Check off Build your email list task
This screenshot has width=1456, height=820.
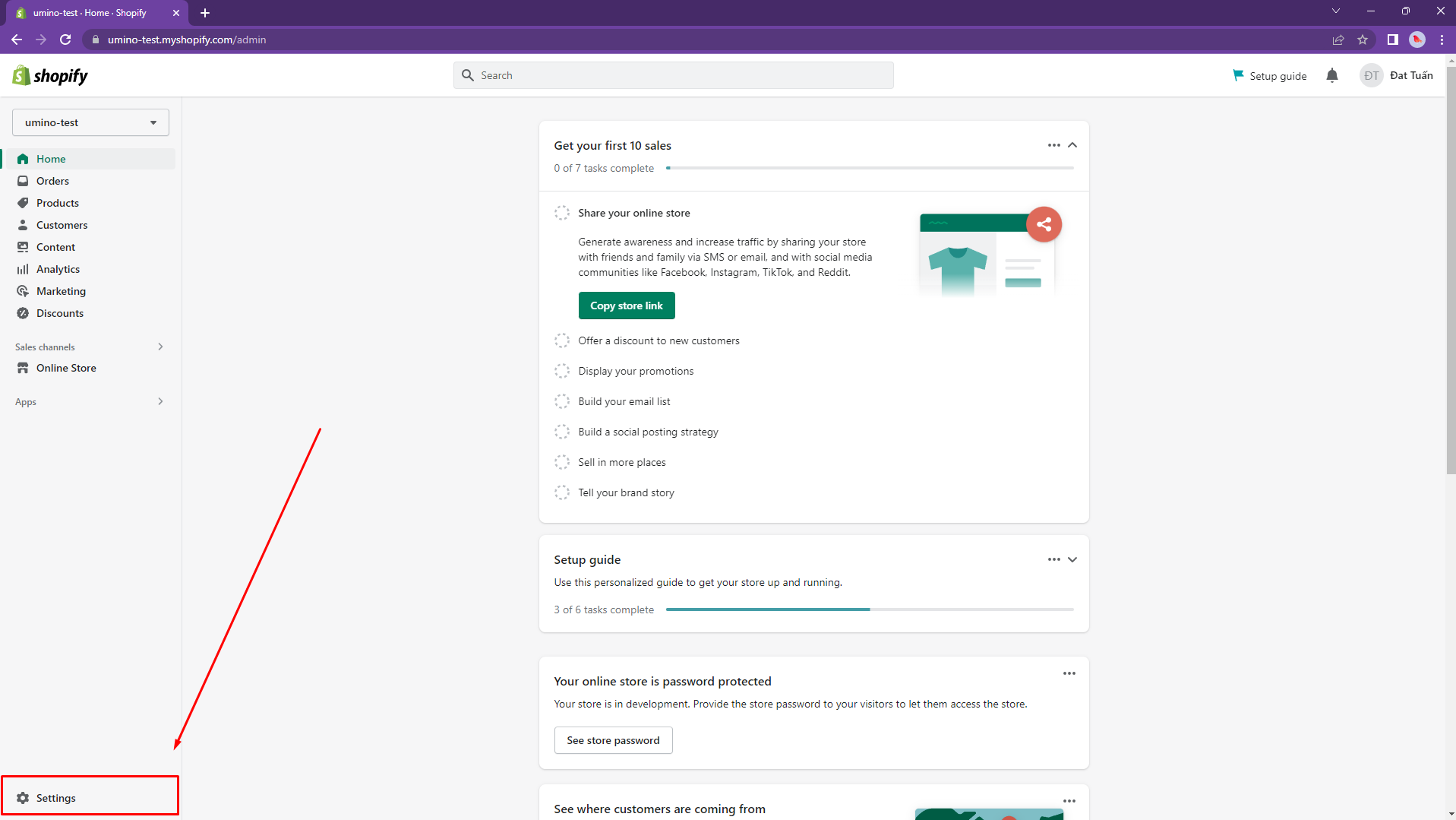pos(562,401)
